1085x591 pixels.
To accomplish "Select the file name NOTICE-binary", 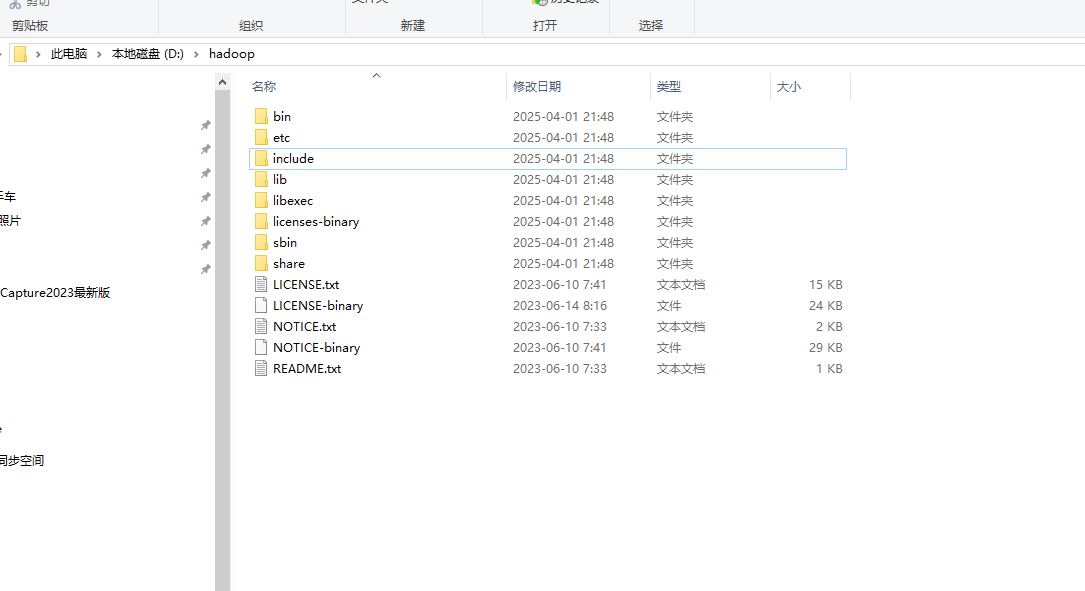I will [316, 347].
